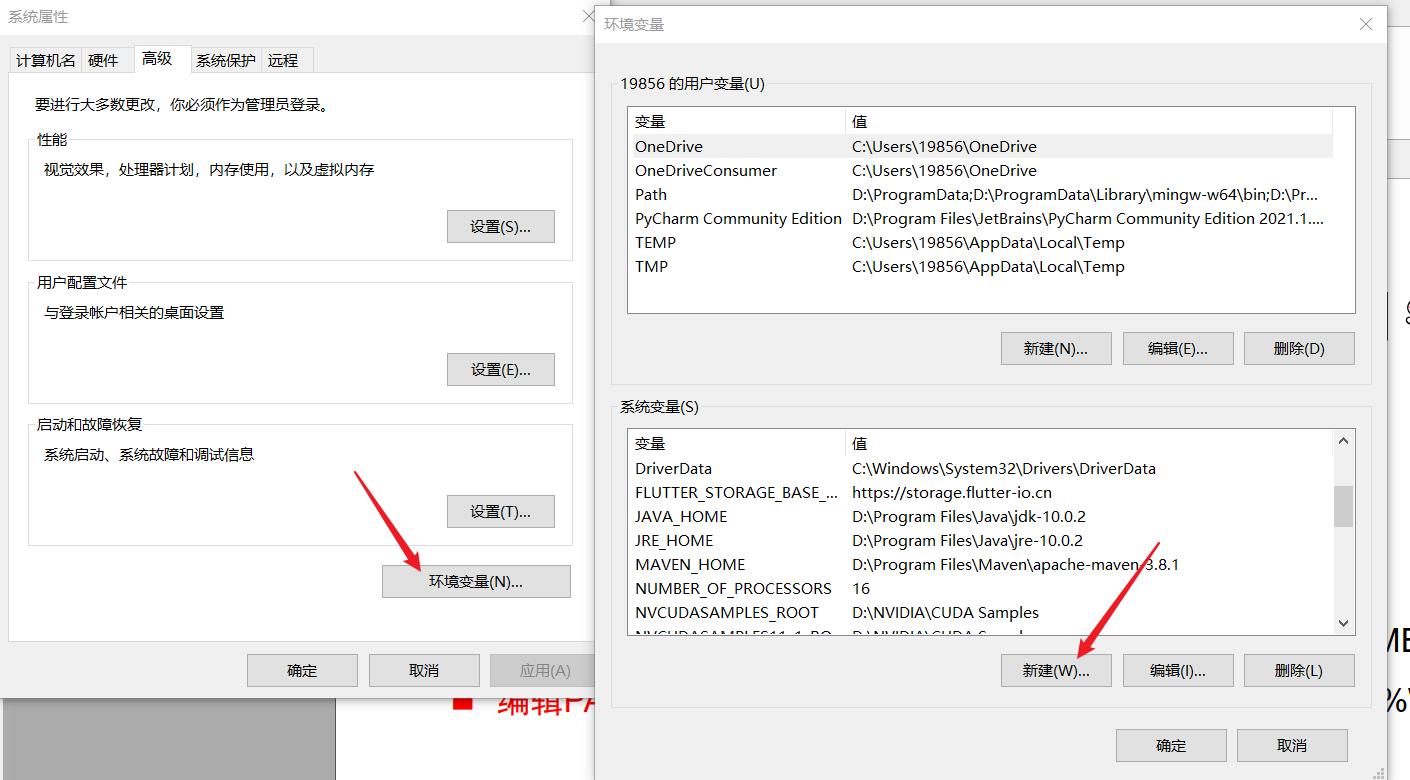Switch to the 硬件 tab
The width and height of the screenshot is (1410, 780).
point(106,60)
